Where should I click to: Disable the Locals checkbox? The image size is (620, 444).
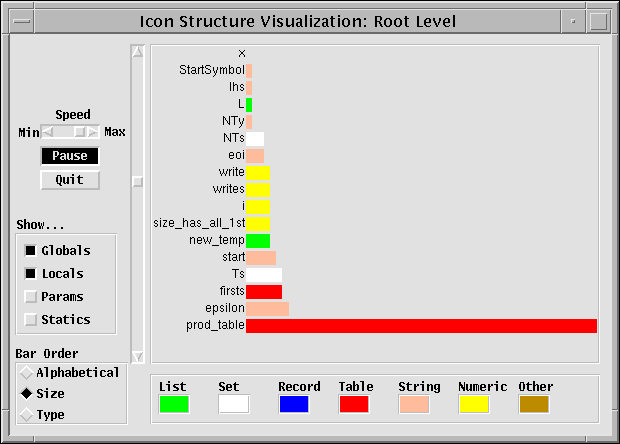click(x=31, y=274)
